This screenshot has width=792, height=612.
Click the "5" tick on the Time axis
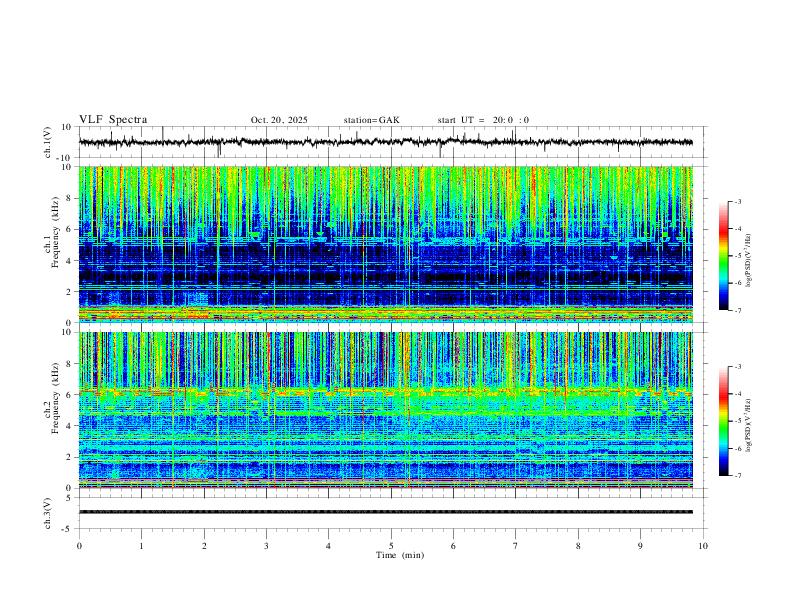click(391, 546)
